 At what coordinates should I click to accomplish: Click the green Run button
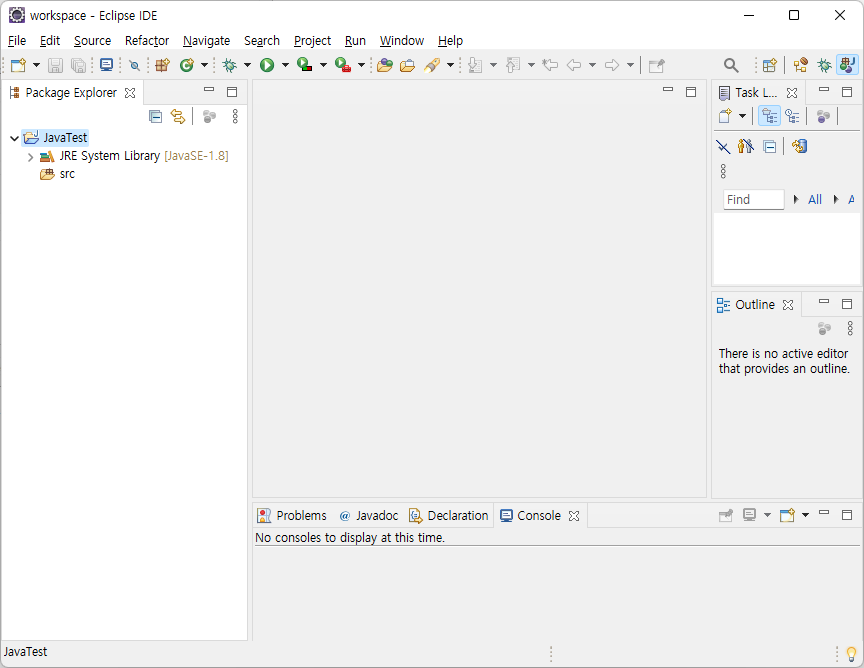267,65
